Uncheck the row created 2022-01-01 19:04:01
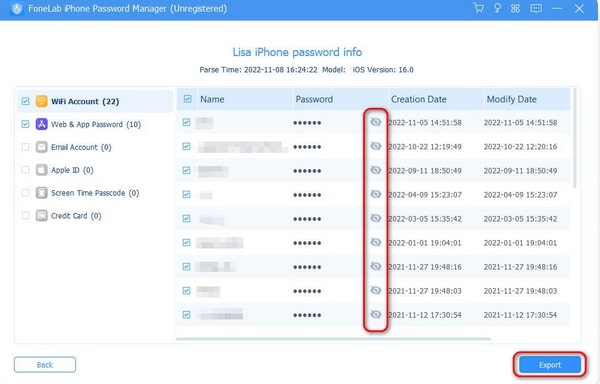The height and width of the screenshot is (384, 600). pos(186,243)
